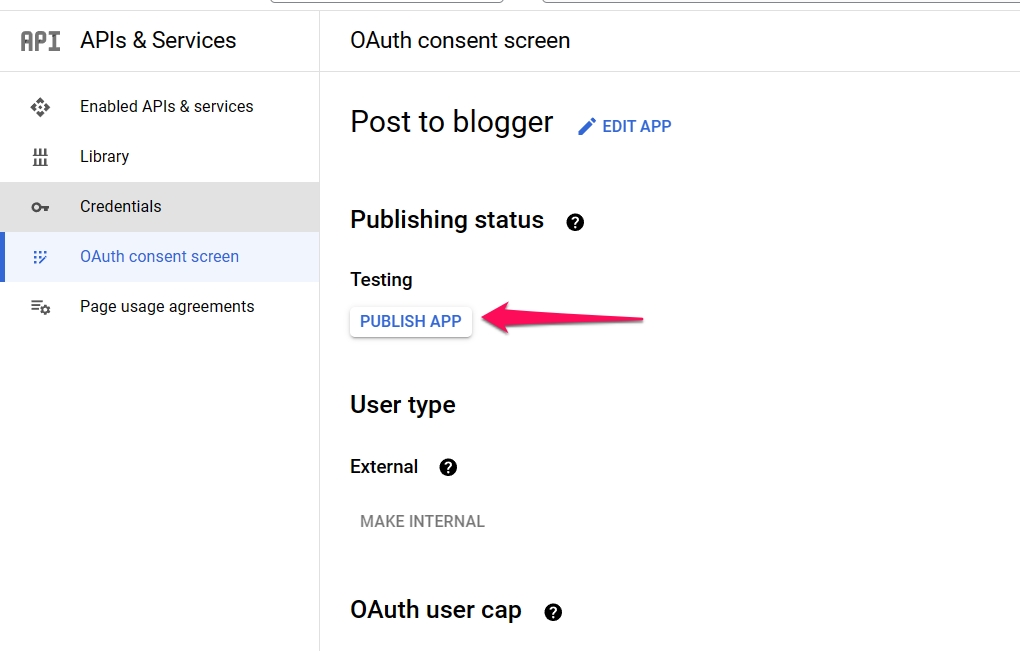Click the EDIT APP link
1020x651 pixels.
pyautogui.click(x=624, y=126)
